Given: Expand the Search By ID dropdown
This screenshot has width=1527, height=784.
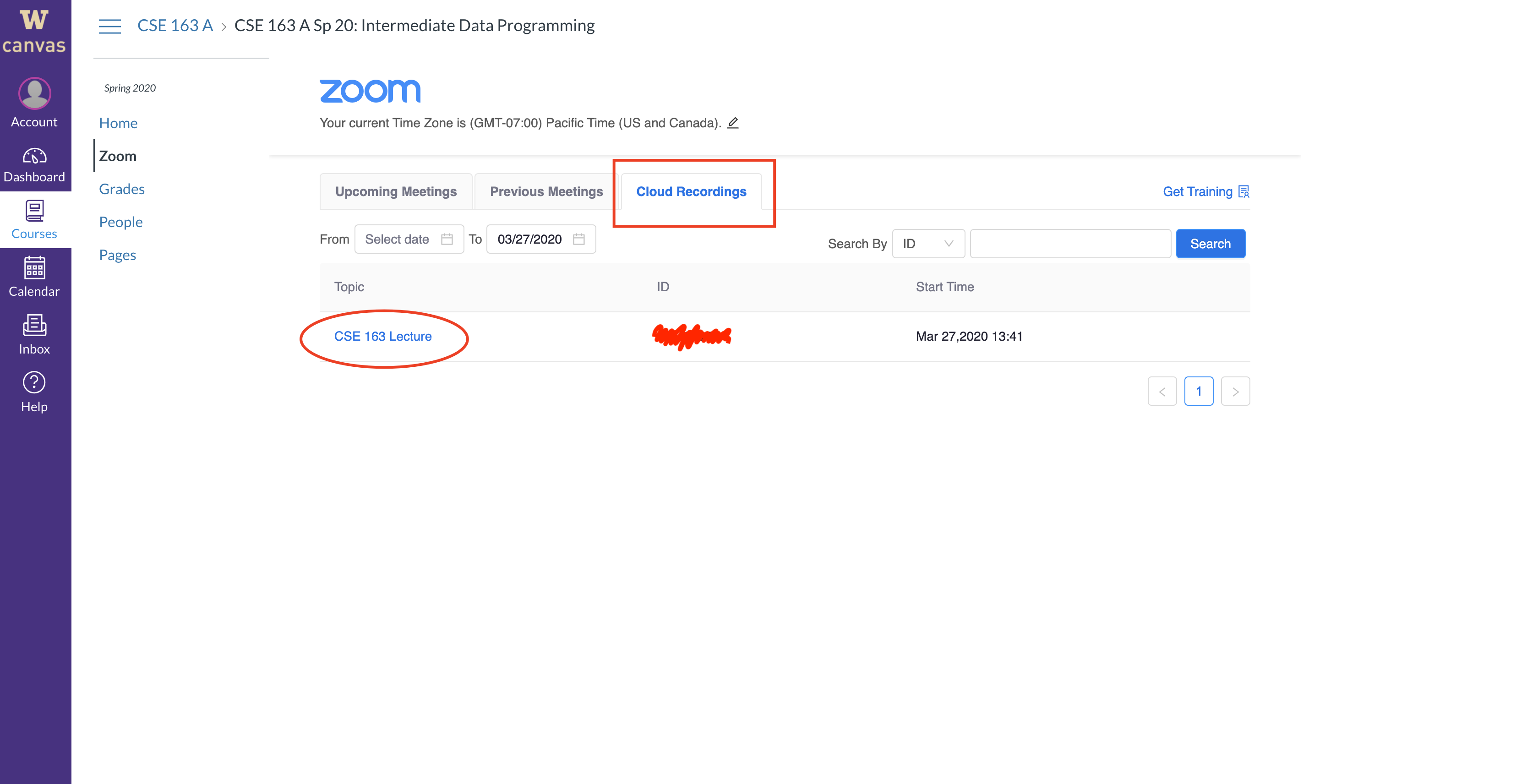Looking at the screenshot, I should pos(928,244).
